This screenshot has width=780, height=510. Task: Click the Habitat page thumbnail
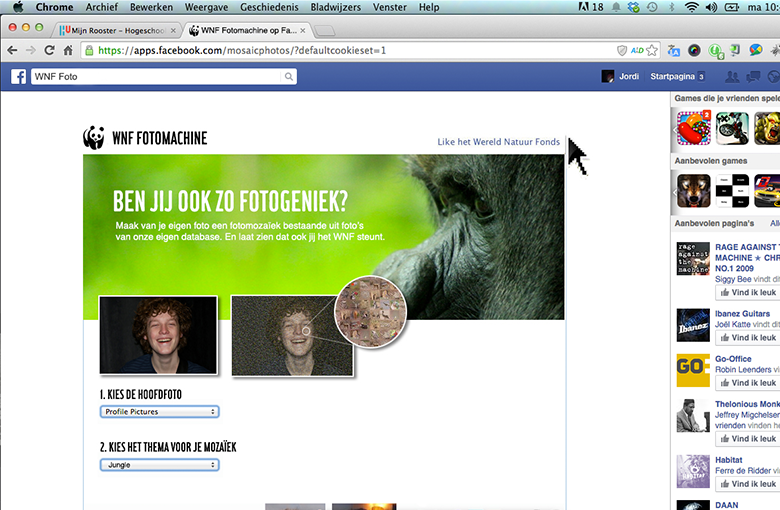click(x=693, y=472)
